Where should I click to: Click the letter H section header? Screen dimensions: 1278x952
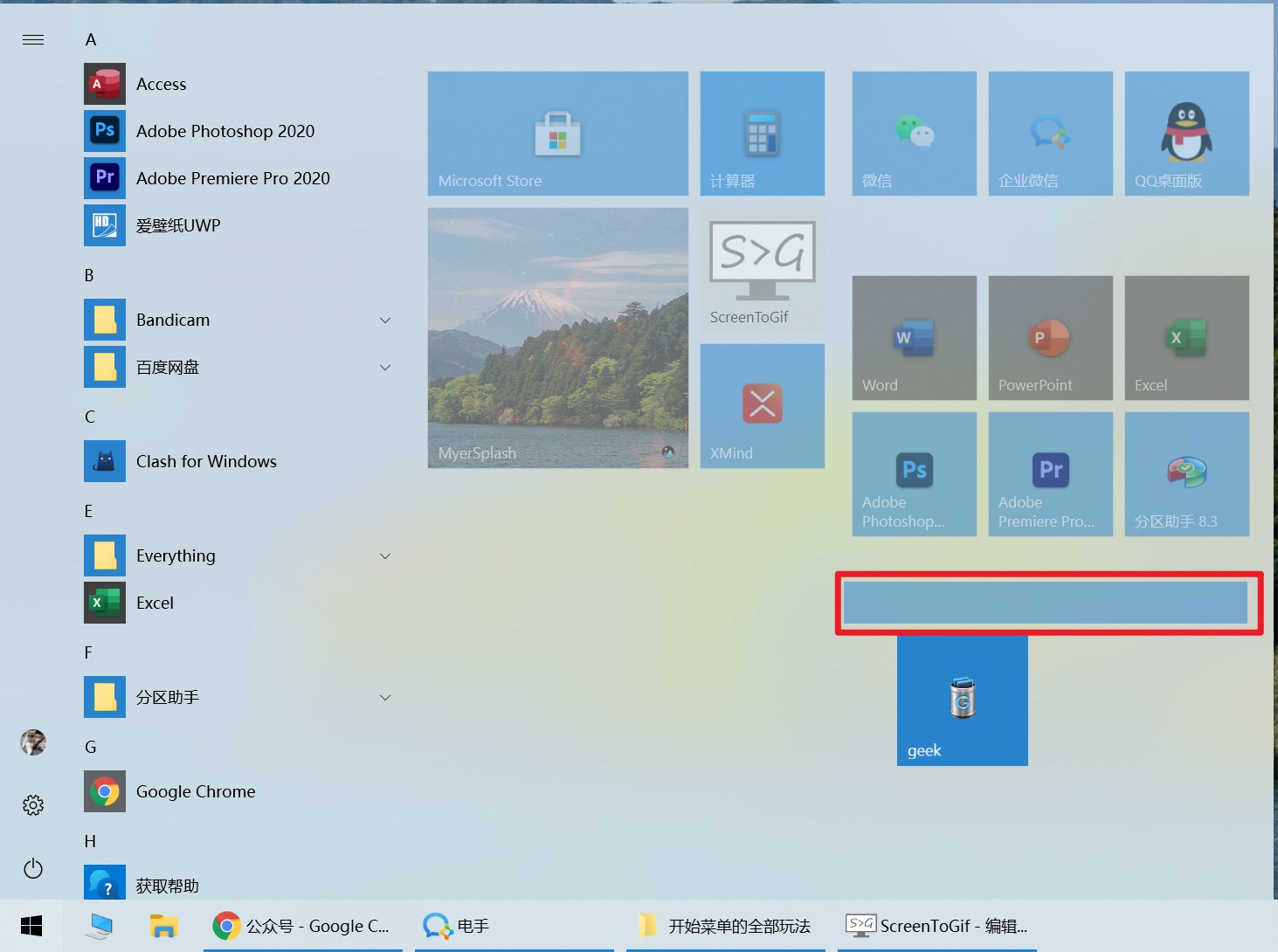pyautogui.click(x=90, y=841)
